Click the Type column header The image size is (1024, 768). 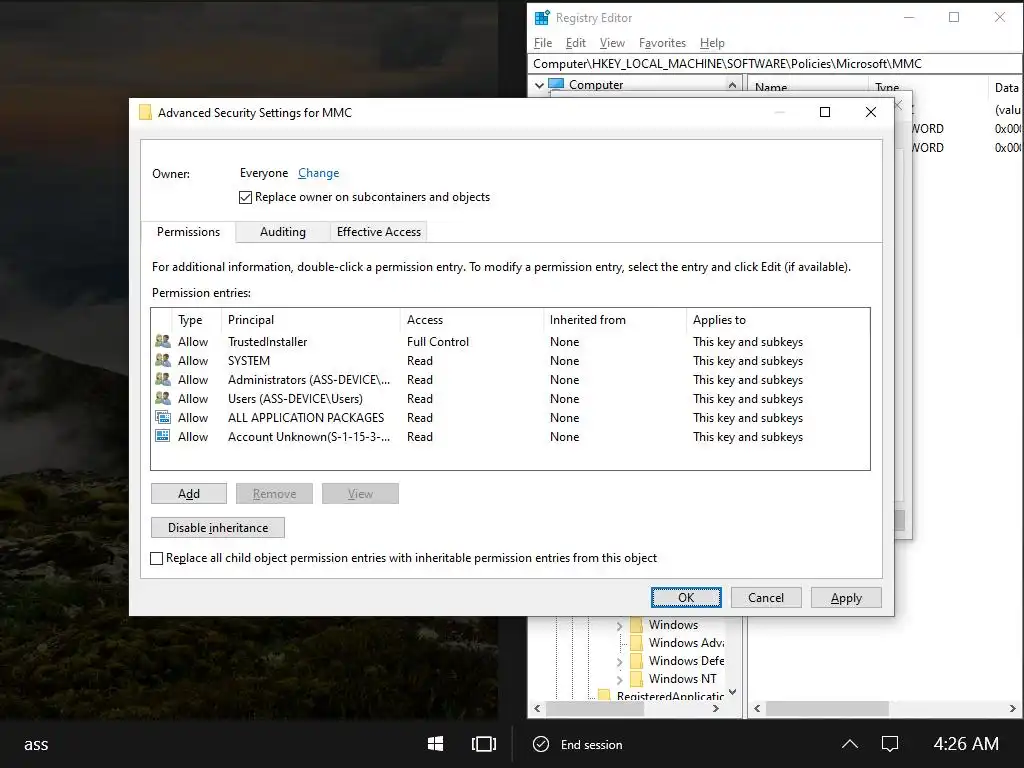tap(197, 320)
